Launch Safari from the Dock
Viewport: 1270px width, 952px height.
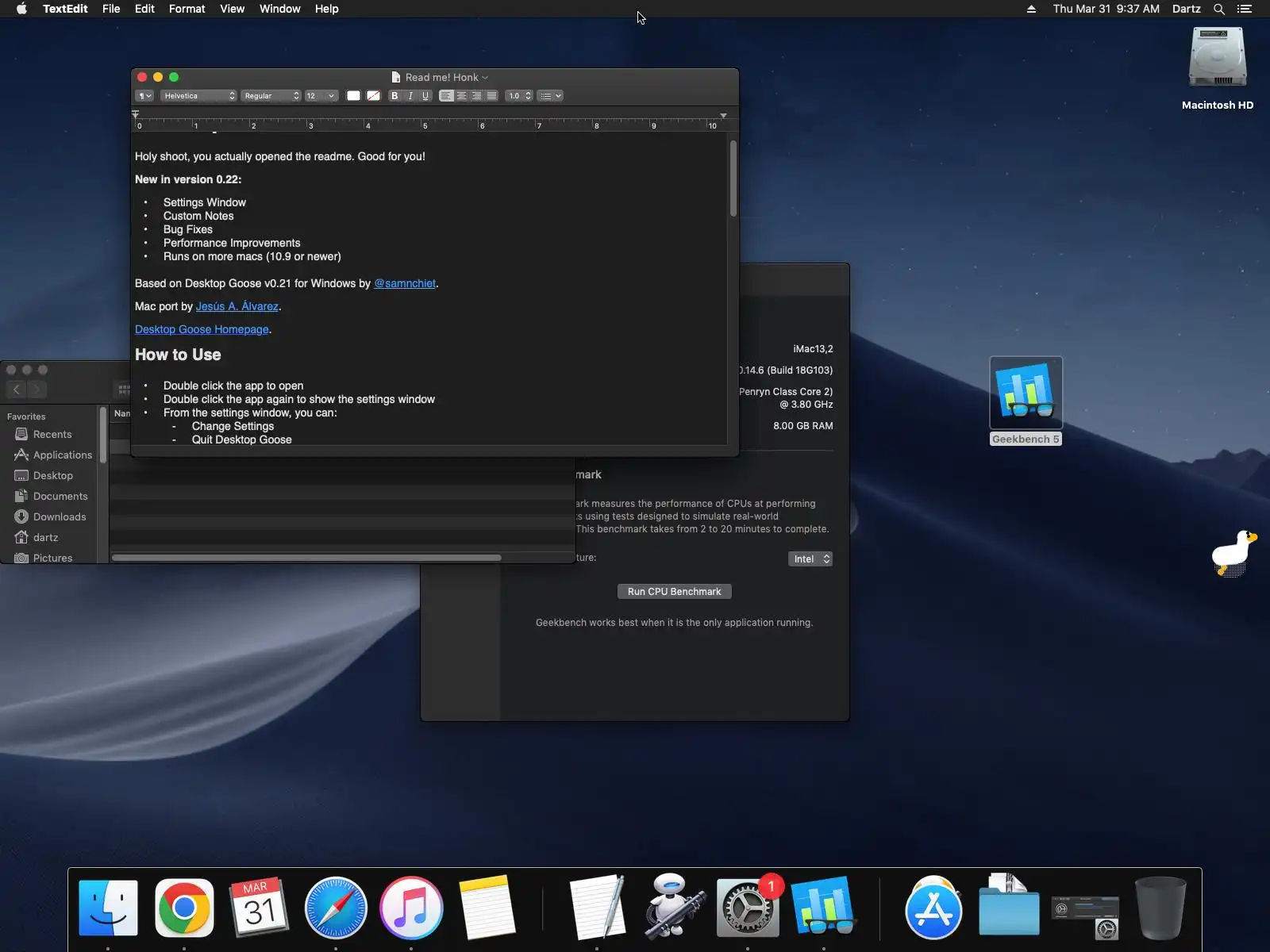(x=336, y=907)
